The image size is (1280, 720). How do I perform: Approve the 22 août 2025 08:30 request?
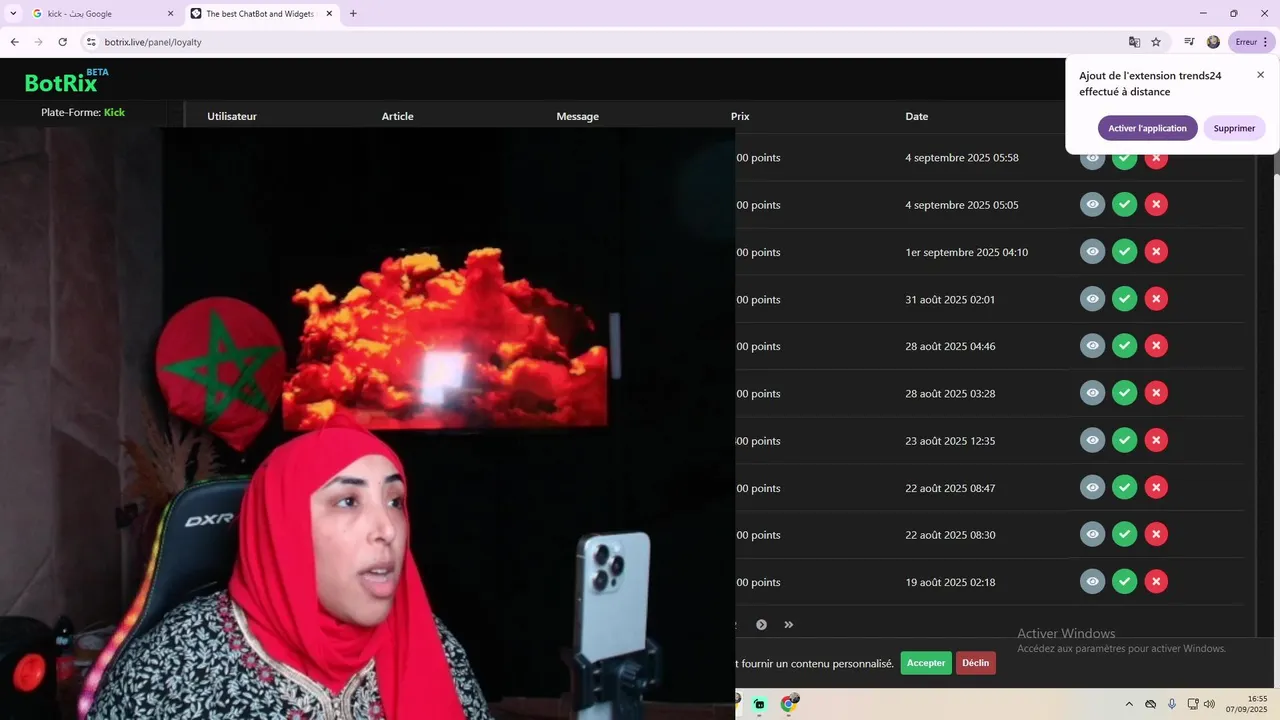tap(1124, 534)
